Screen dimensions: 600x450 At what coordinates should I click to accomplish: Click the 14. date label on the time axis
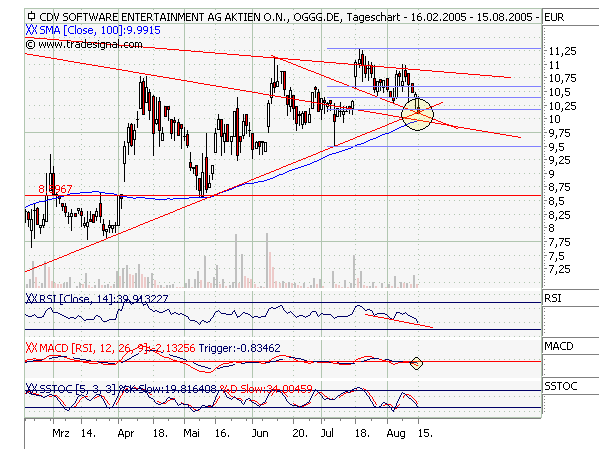click(x=88, y=433)
